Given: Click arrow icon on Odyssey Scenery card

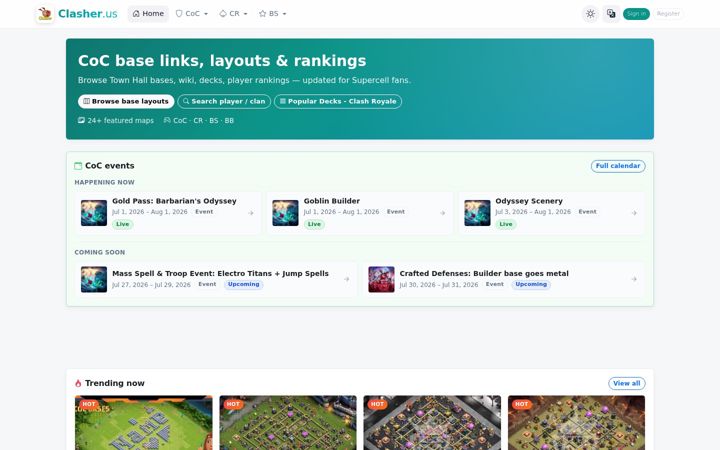Looking at the screenshot, I should [x=634, y=213].
